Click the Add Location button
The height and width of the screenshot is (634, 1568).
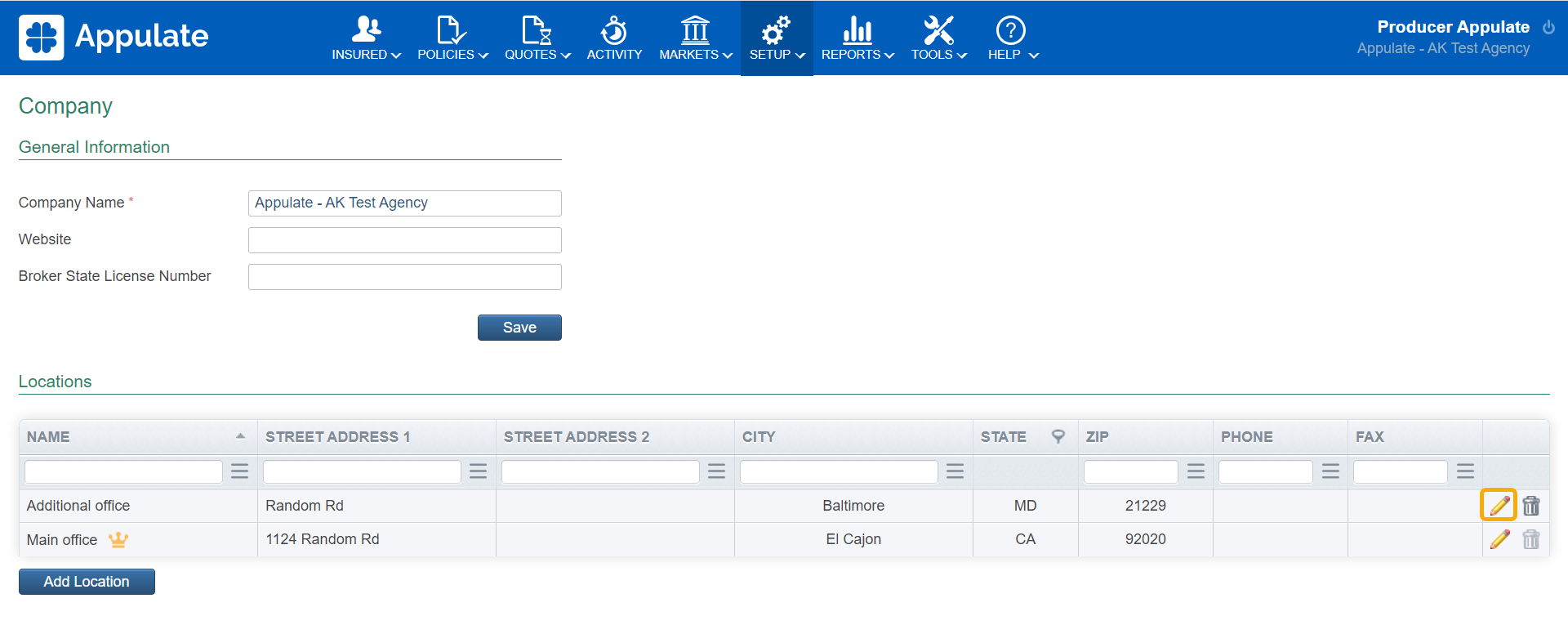[87, 582]
